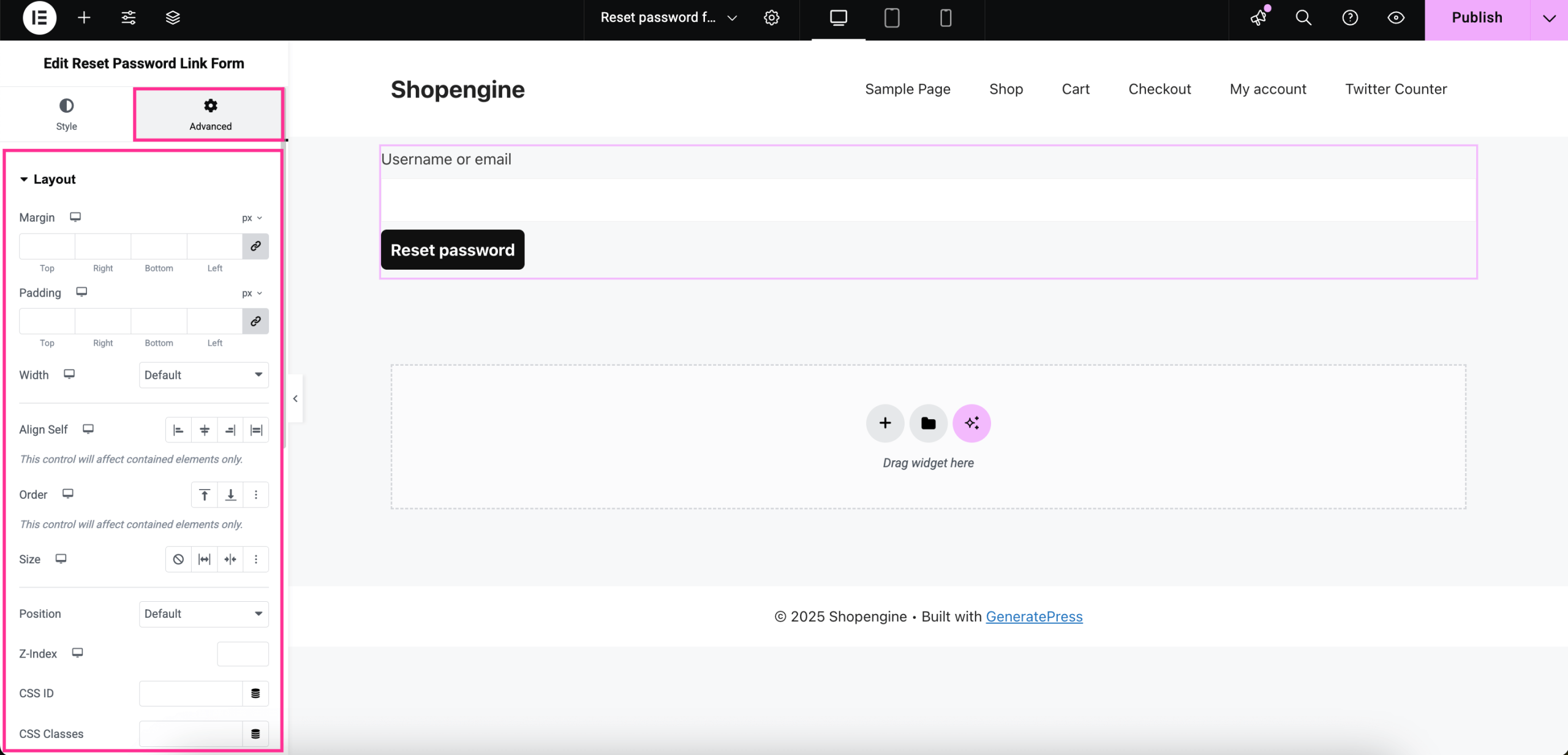1568x755 pixels.
Task: Click the Publish button
Action: pyautogui.click(x=1477, y=18)
